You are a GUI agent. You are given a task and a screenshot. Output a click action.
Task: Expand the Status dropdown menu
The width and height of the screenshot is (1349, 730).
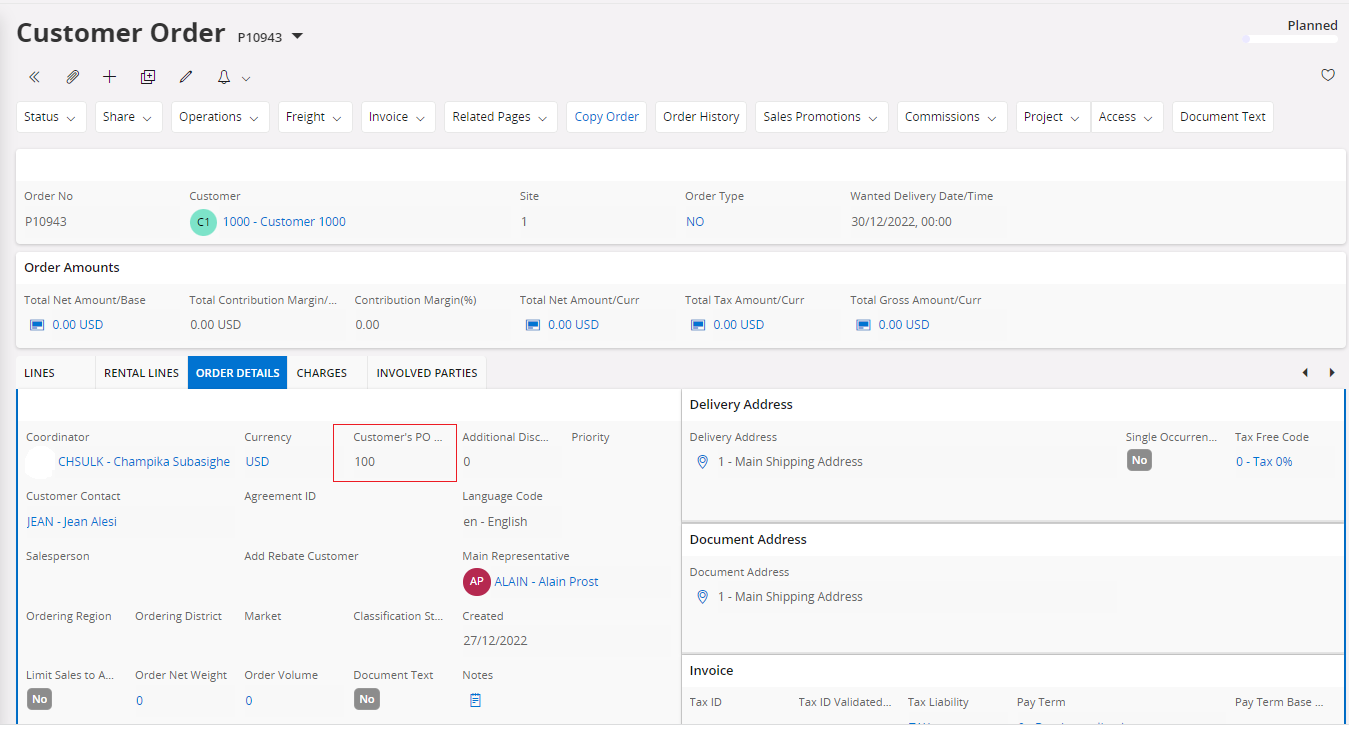(51, 117)
